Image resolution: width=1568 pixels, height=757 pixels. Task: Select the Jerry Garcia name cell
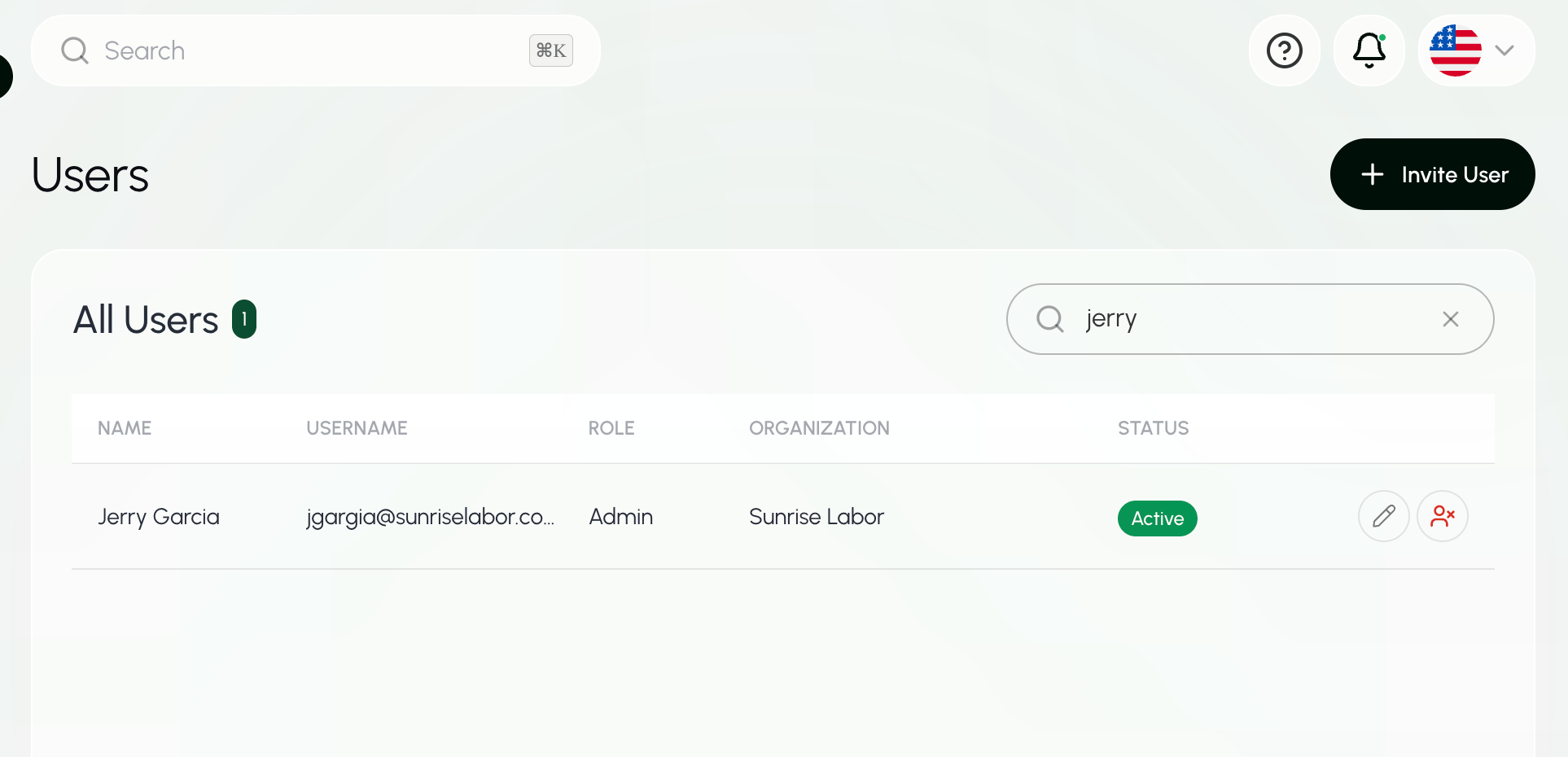[159, 517]
